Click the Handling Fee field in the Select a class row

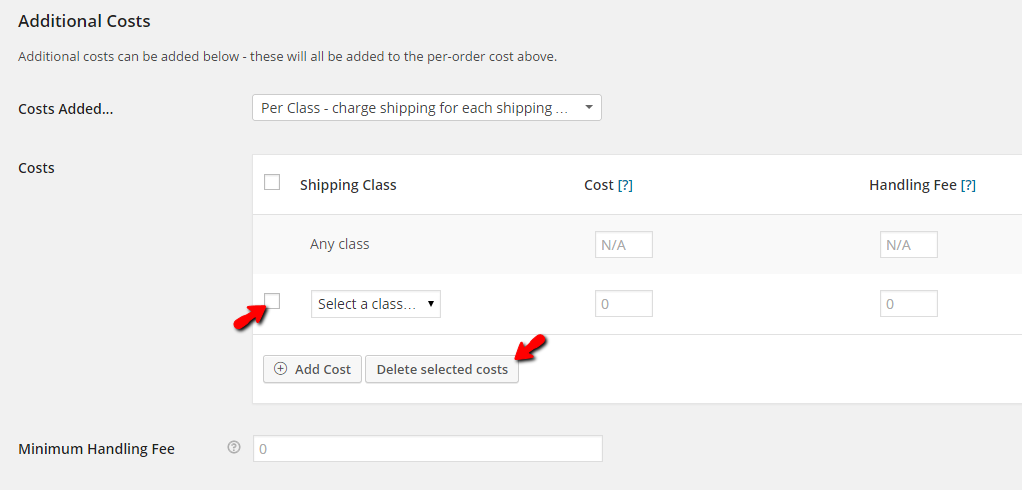[909, 304]
